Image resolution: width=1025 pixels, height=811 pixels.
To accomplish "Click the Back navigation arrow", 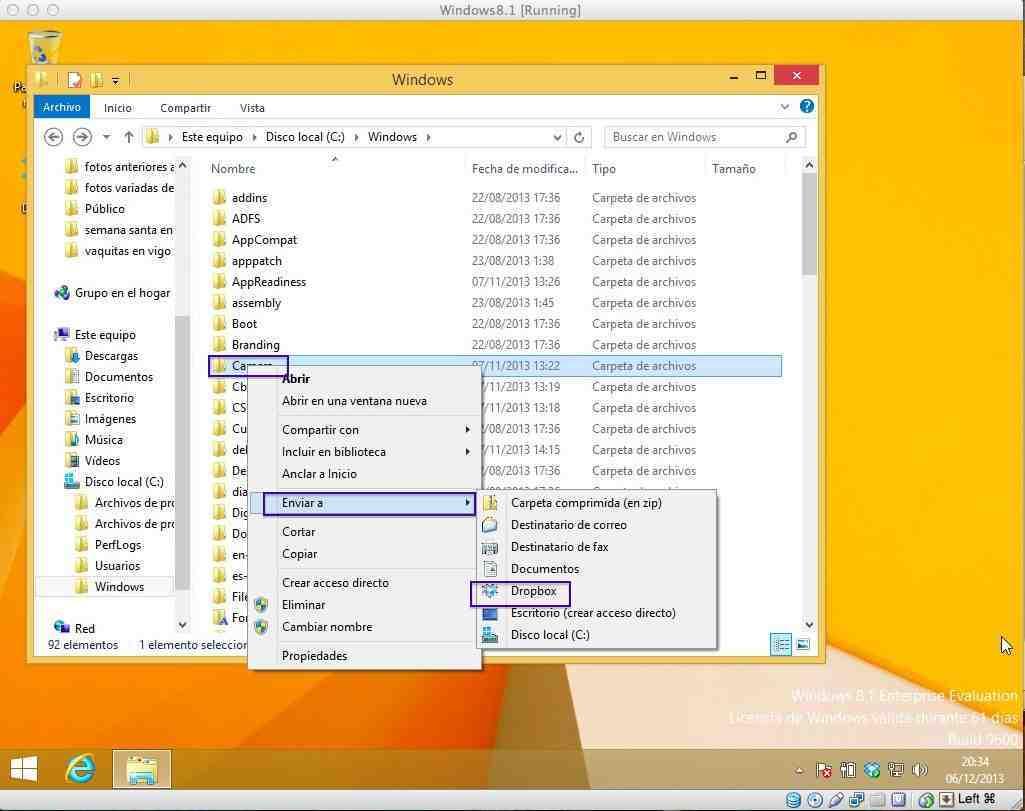I will point(54,137).
